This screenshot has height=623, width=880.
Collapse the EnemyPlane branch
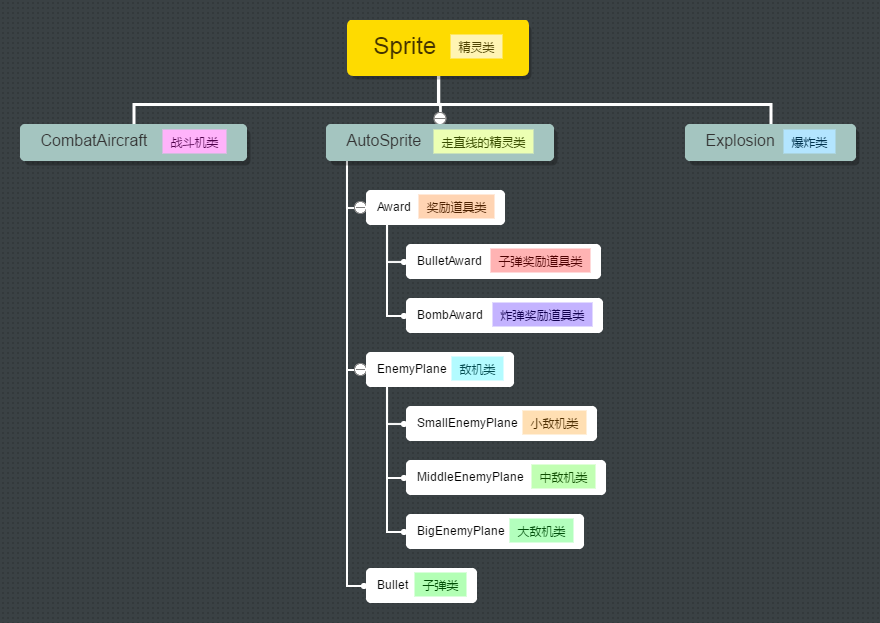click(x=360, y=370)
